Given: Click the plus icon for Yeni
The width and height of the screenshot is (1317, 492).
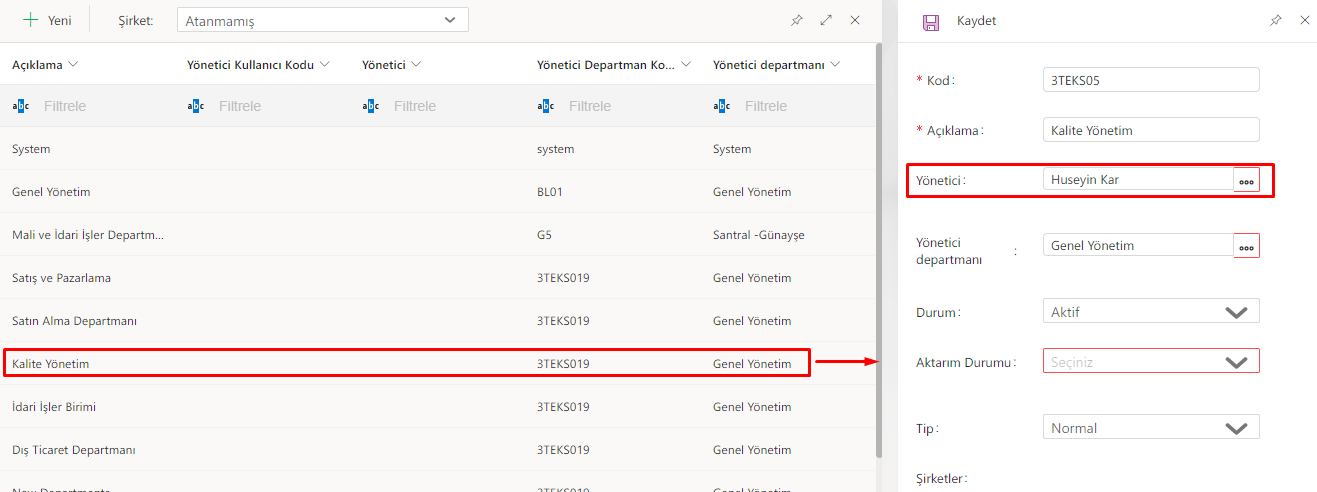Looking at the screenshot, I should point(31,20).
